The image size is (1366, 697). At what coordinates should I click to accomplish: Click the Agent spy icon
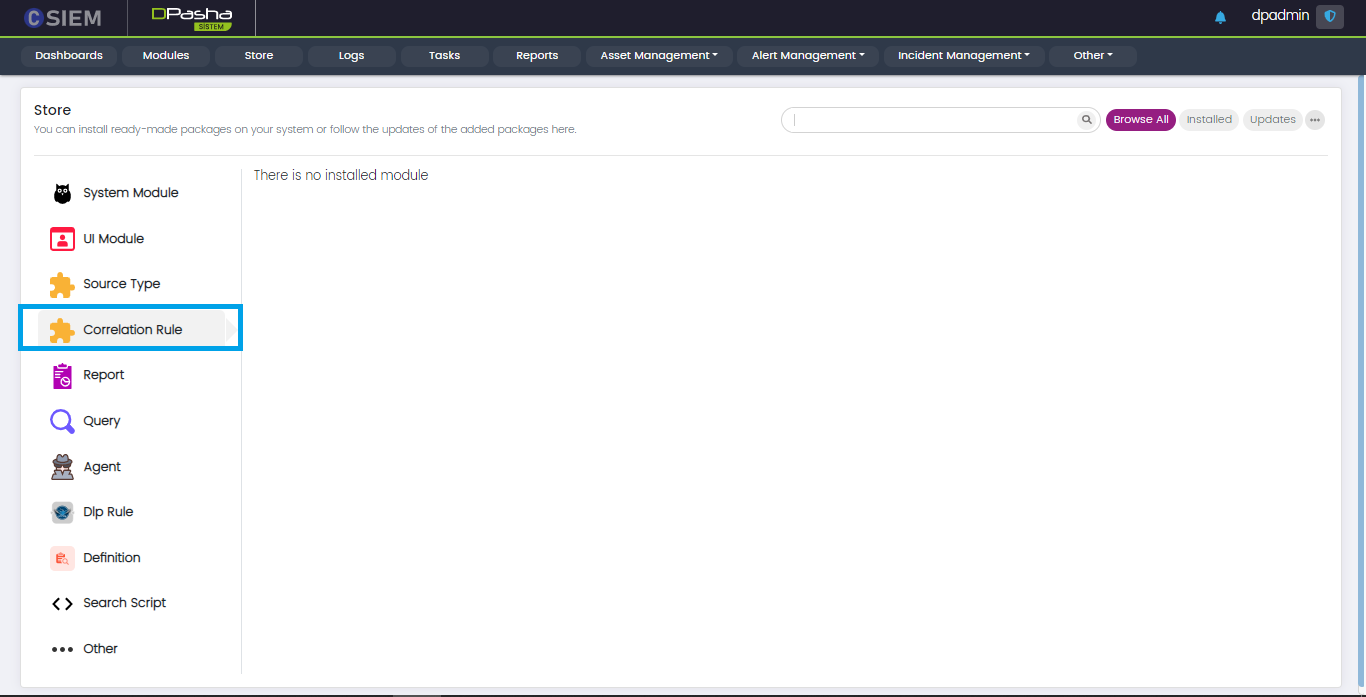point(62,467)
